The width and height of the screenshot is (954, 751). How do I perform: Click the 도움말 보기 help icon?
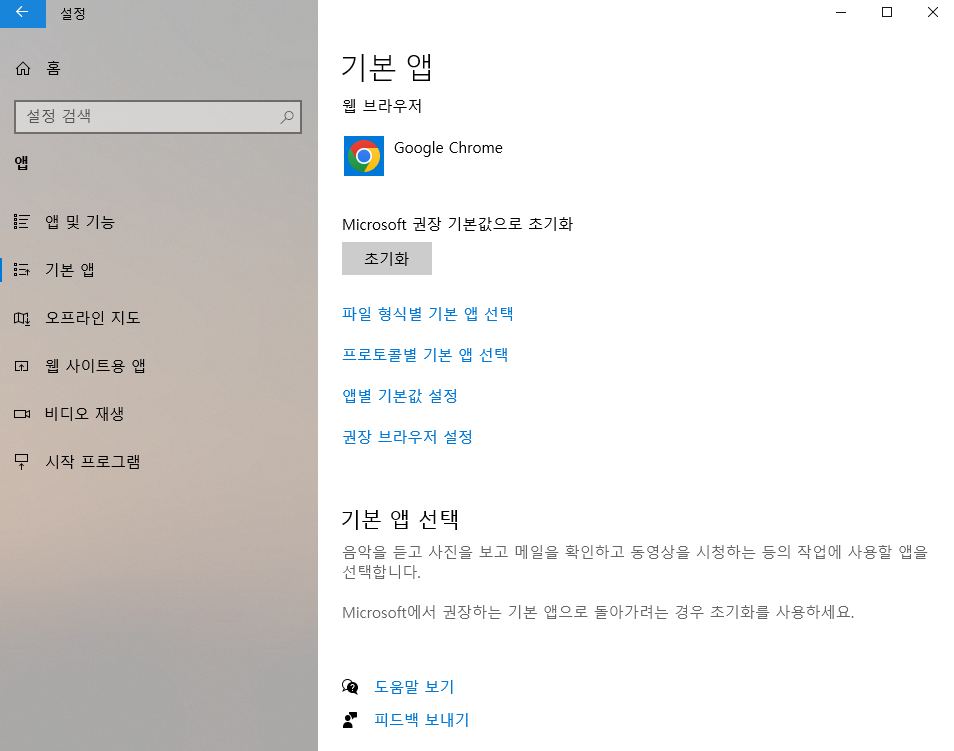[350, 686]
